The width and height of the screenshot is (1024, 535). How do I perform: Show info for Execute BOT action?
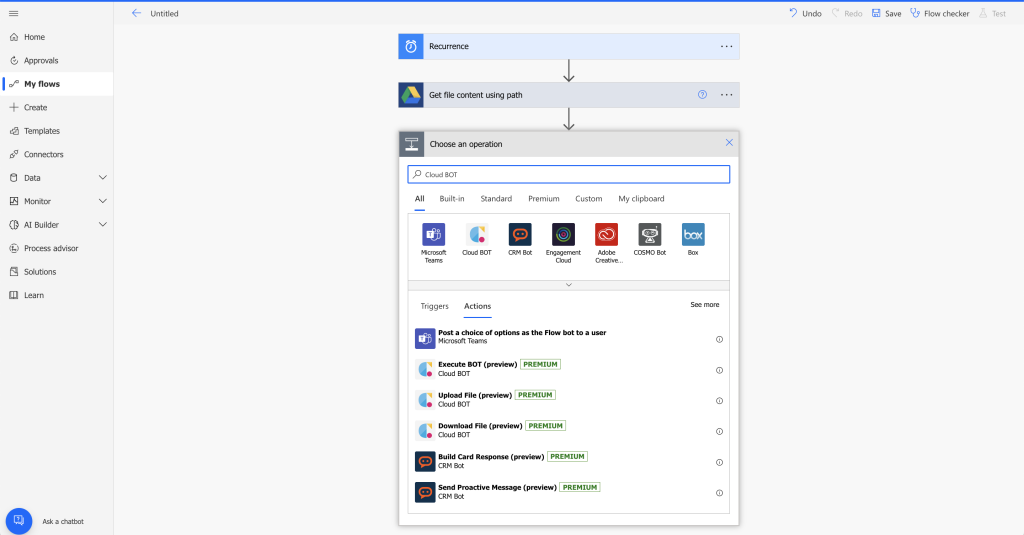point(719,370)
